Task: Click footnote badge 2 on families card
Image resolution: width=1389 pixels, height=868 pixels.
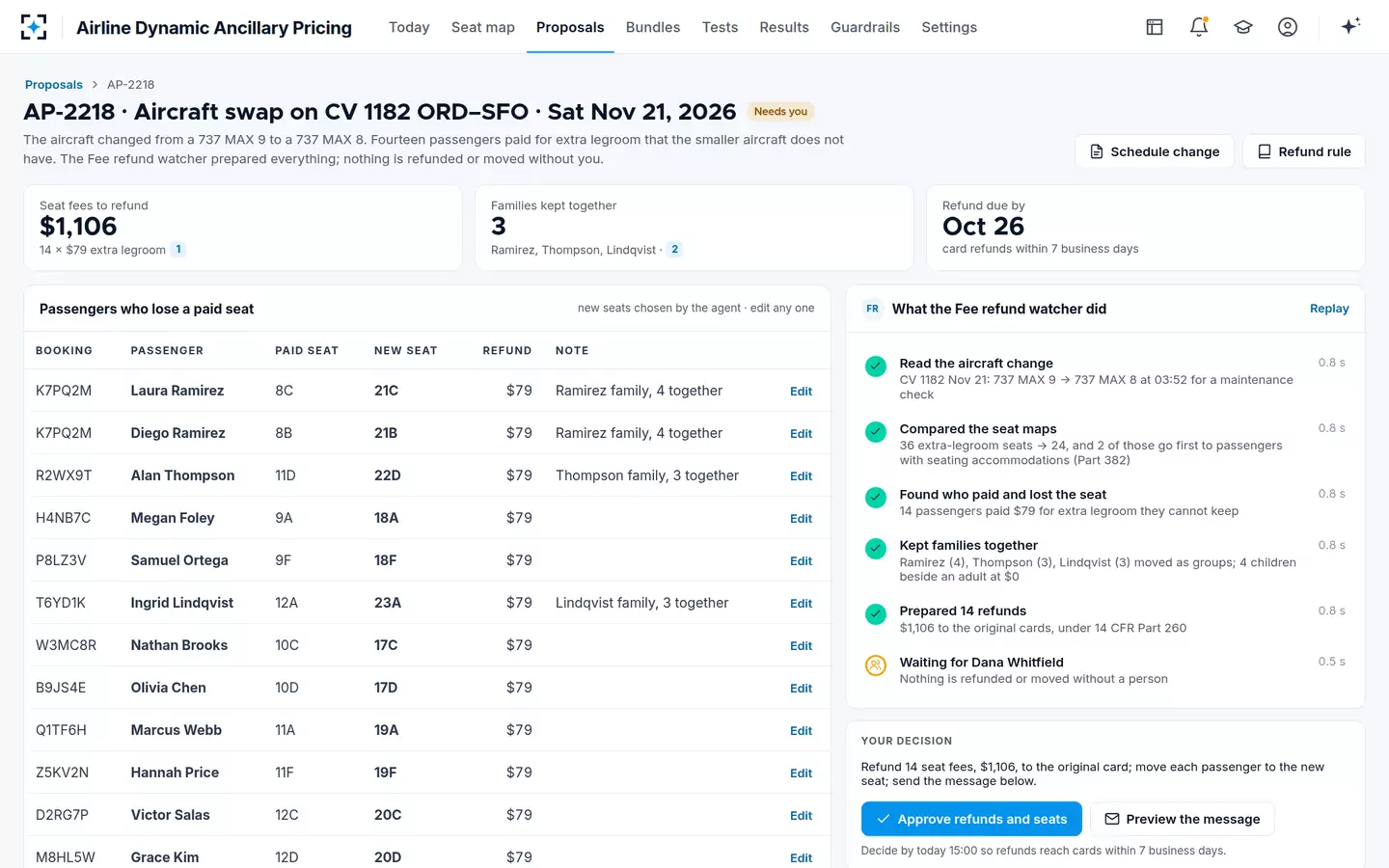Action: [x=675, y=249]
